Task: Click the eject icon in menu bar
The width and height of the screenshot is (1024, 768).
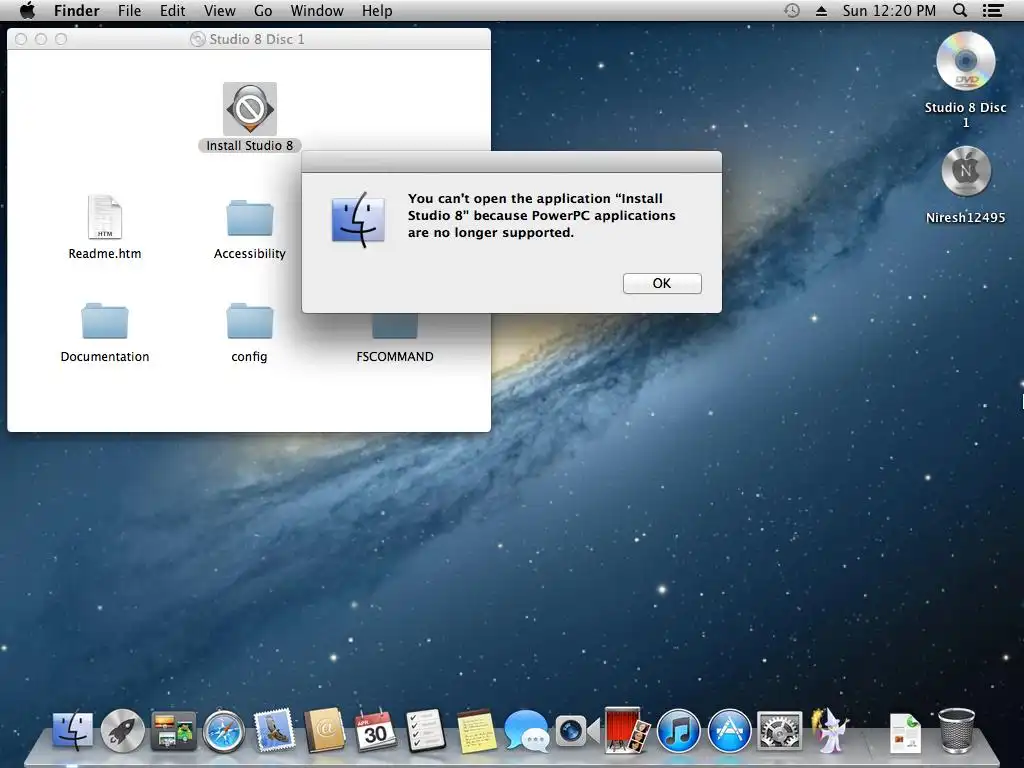Action: (822, 11)
